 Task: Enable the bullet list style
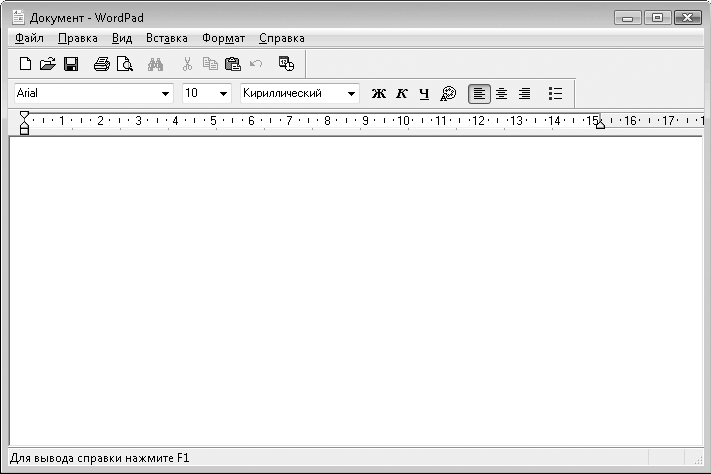point(556,93)
